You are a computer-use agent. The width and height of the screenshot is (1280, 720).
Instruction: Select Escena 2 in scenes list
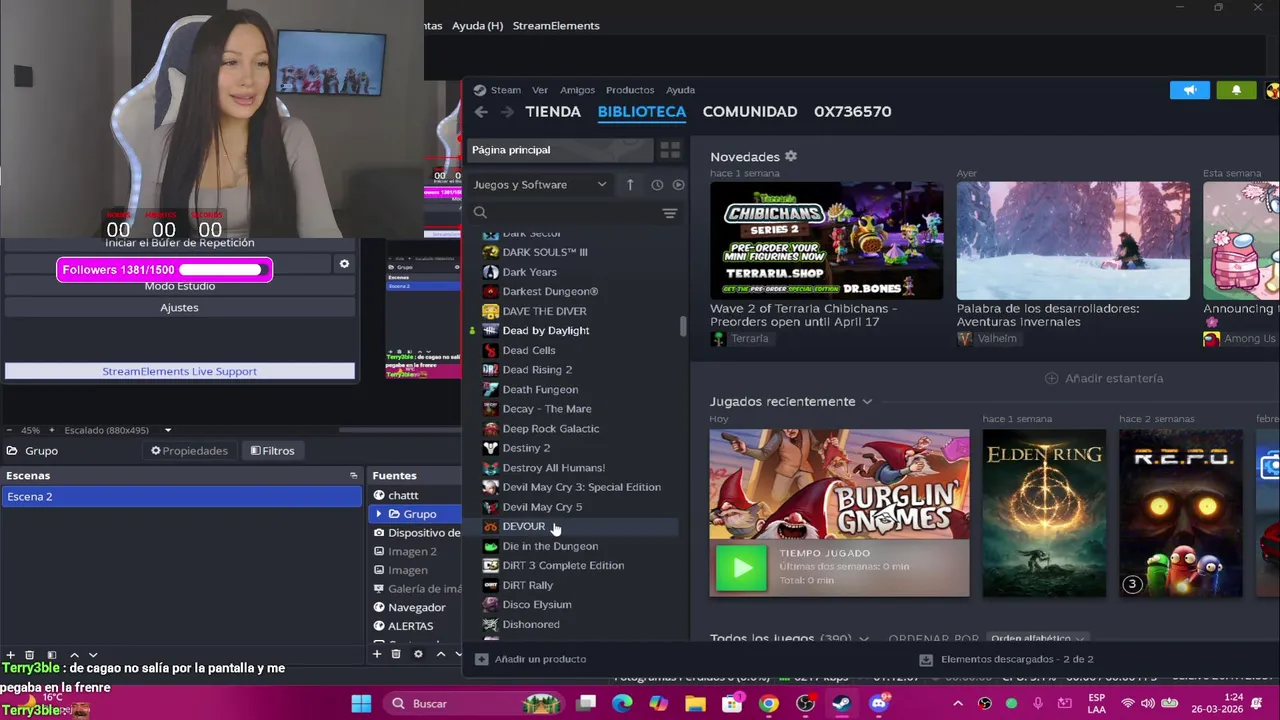click(181, 497)
